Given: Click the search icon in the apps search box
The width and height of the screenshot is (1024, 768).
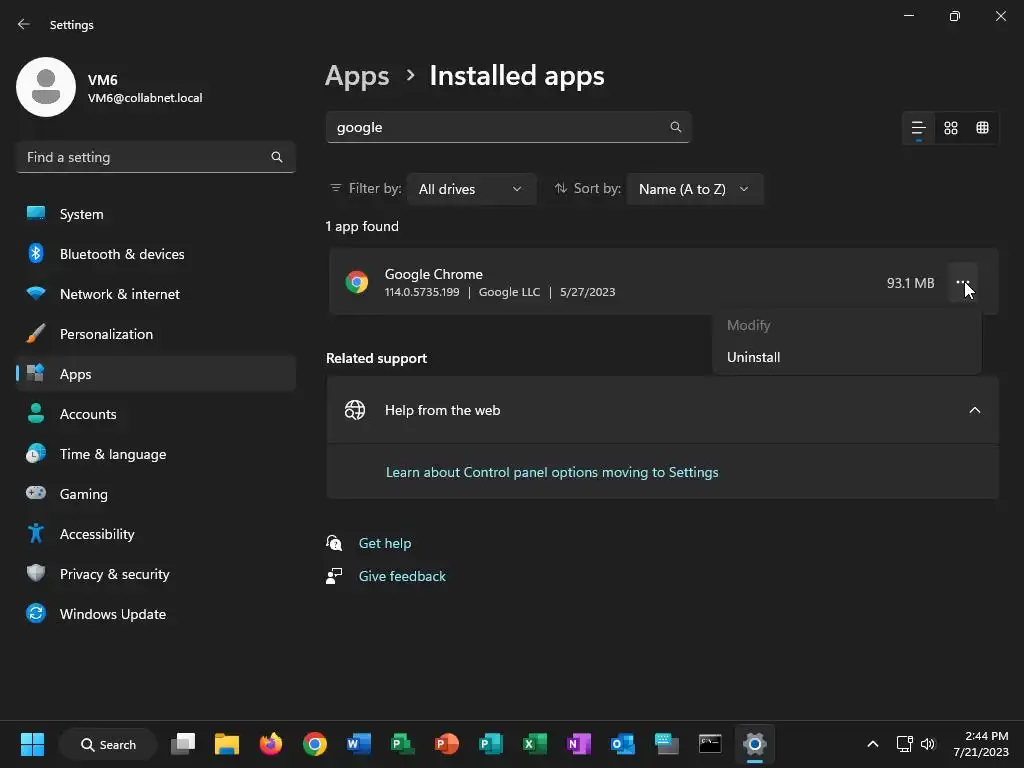Looking at the screenshot, I should 676,127.
